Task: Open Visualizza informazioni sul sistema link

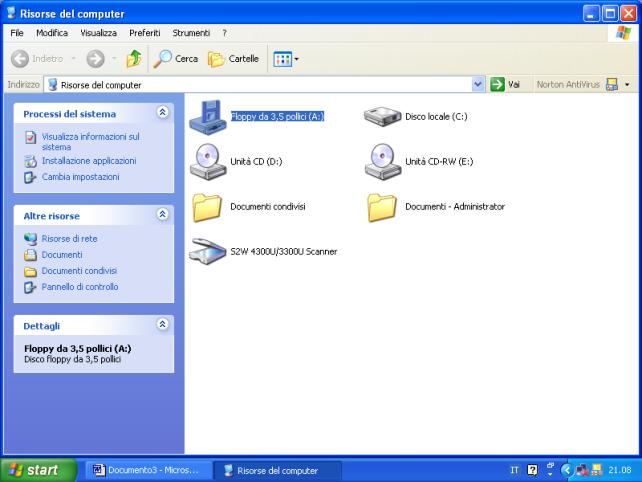Action: pyautogui.click(x=91, y=142)
